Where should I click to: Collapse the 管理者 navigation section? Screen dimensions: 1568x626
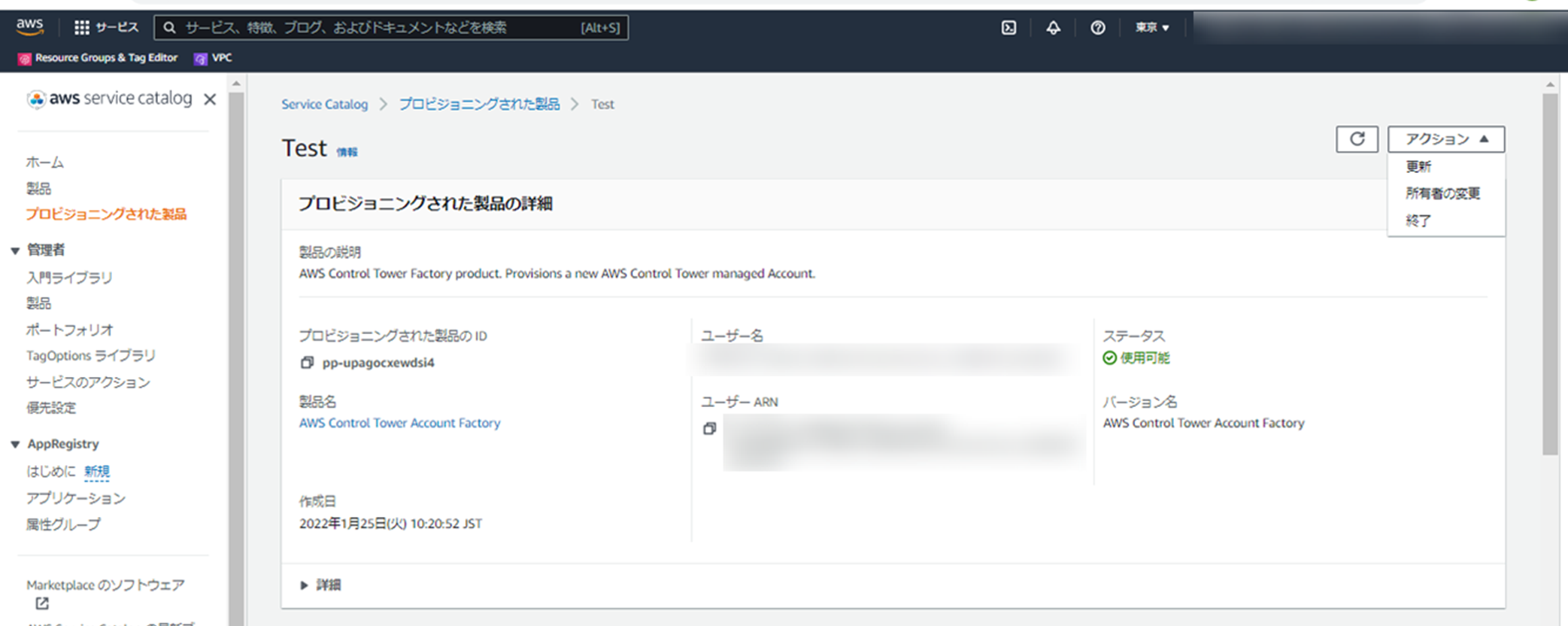[x=15, y=251]
